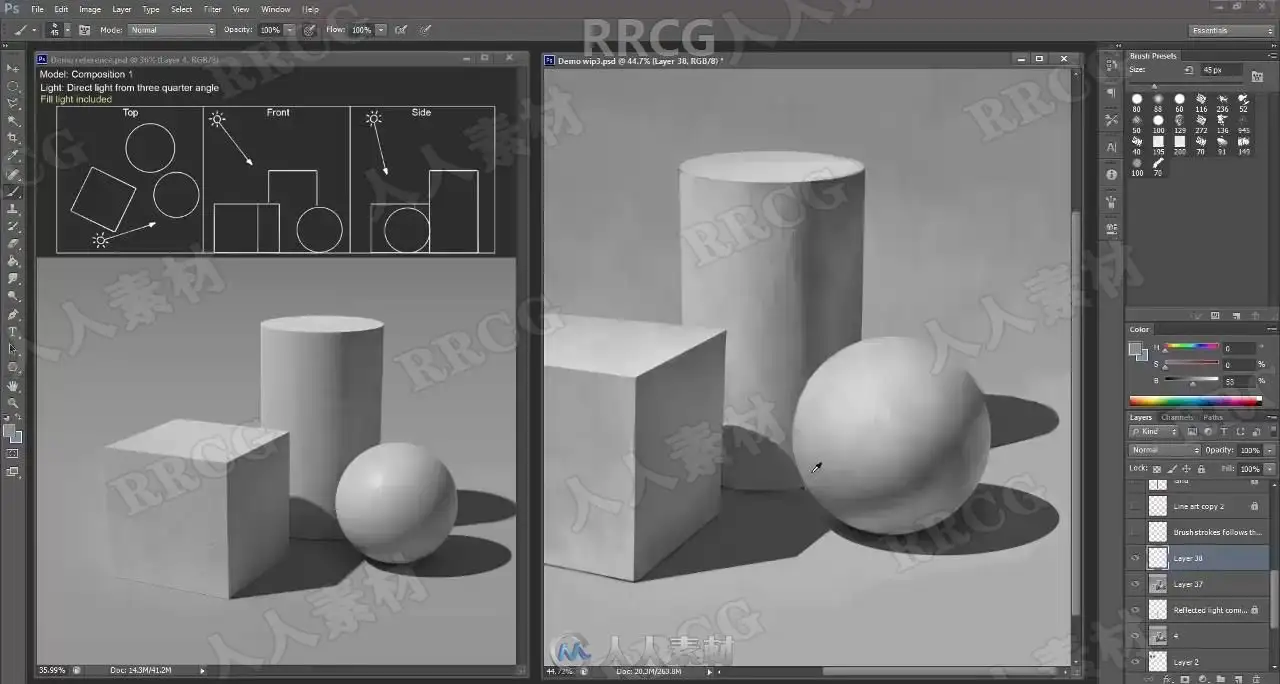Click Add layer style fx icon
The width and height of the screenshot is (1280, 684).
pyautogui.click(x=1167, y=678)
